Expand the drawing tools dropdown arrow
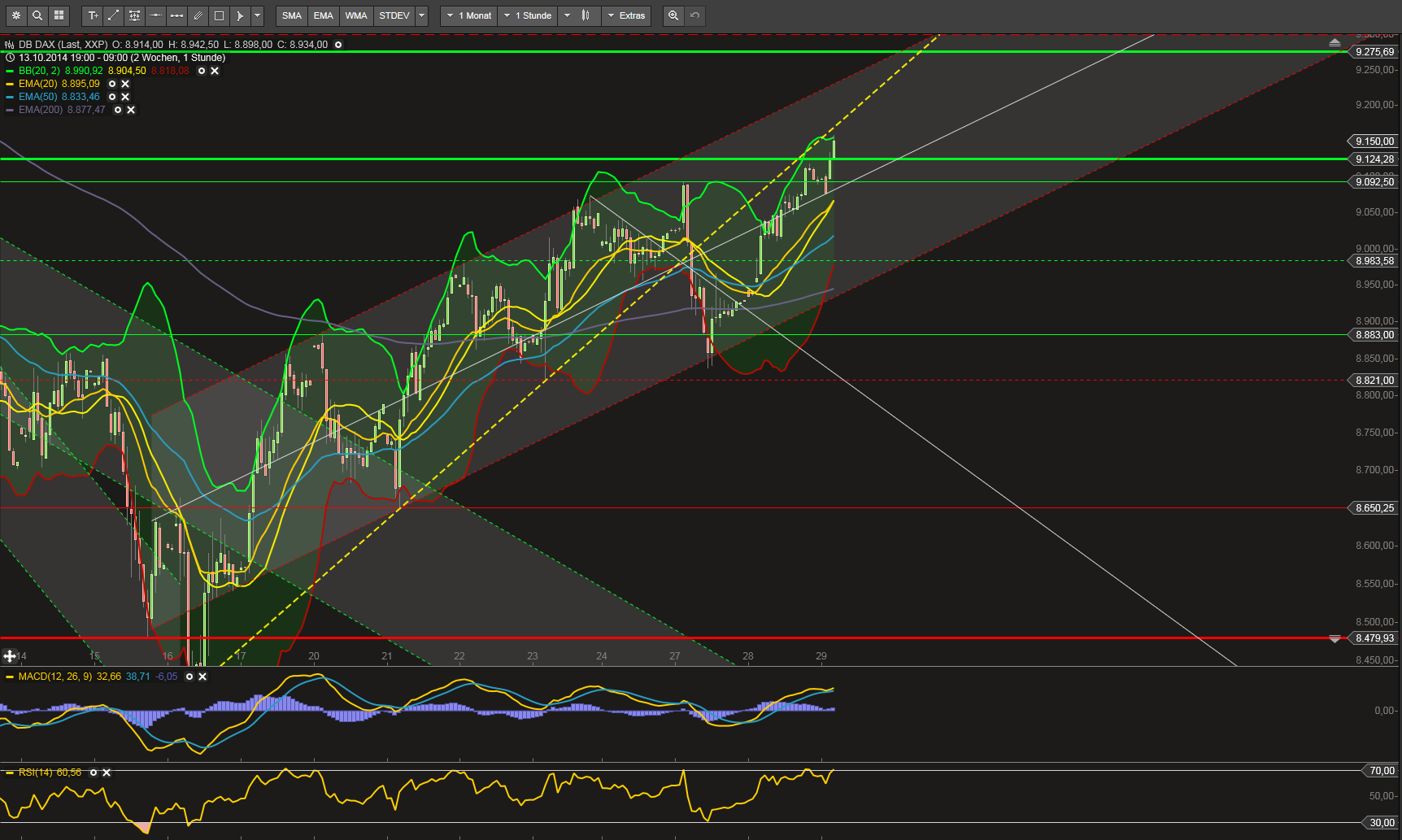Viewport: 1402px width, 840px height. [258, 15]
